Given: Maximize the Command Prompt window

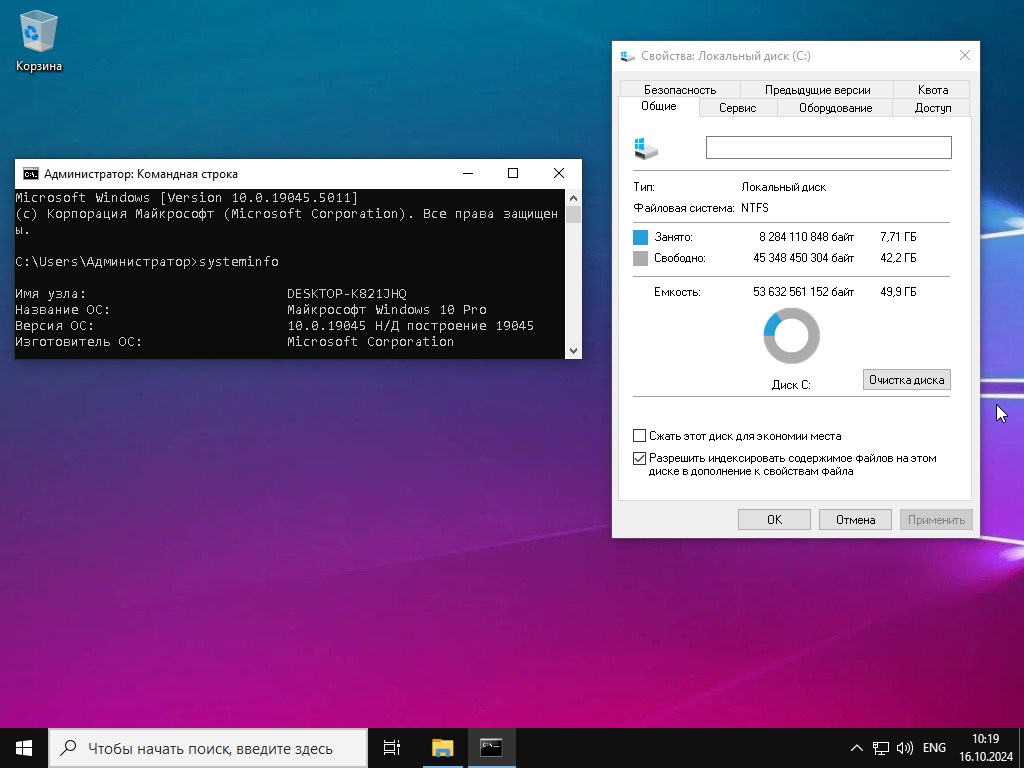Looking at the screenshot, I should click(x=513, y=173).
